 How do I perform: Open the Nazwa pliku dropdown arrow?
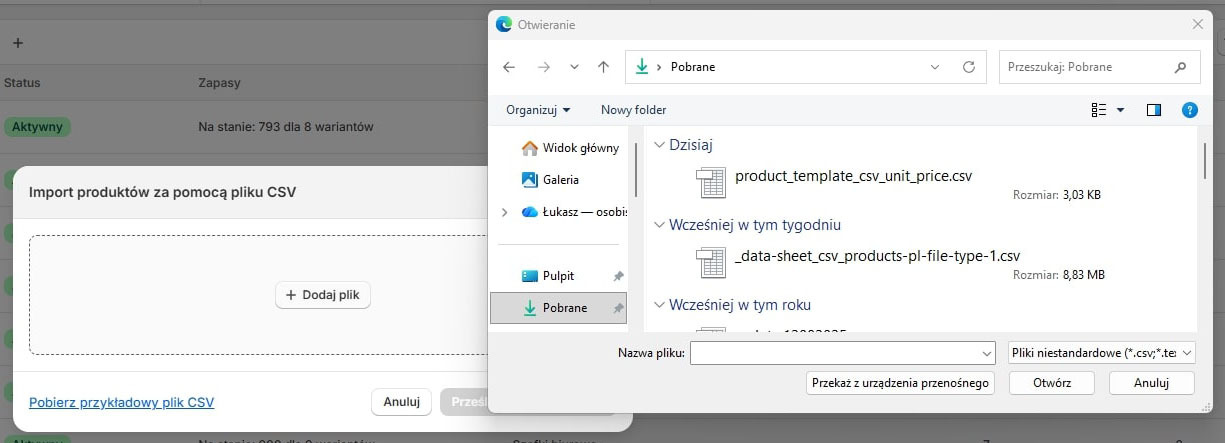[987, 353]
